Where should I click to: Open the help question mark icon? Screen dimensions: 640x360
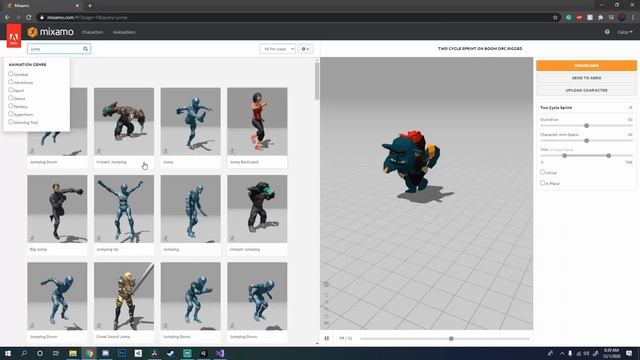(x=607, y=32)
